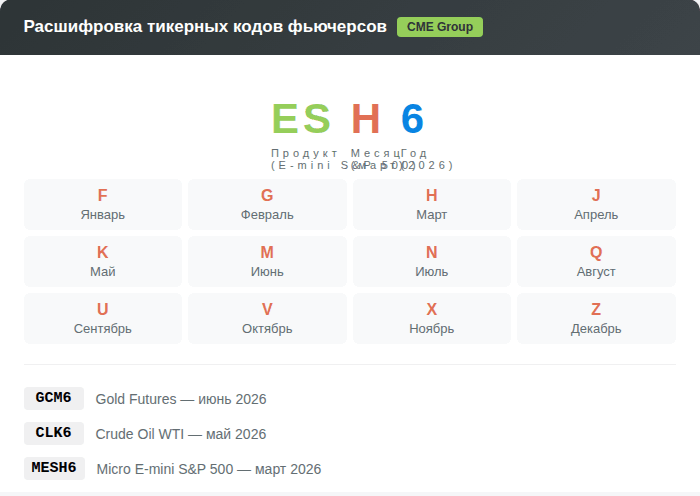The height and width of the screenshot is (496, 700).
Task: Click the Gold Futures июнь 2026 description
Action: 181,399
